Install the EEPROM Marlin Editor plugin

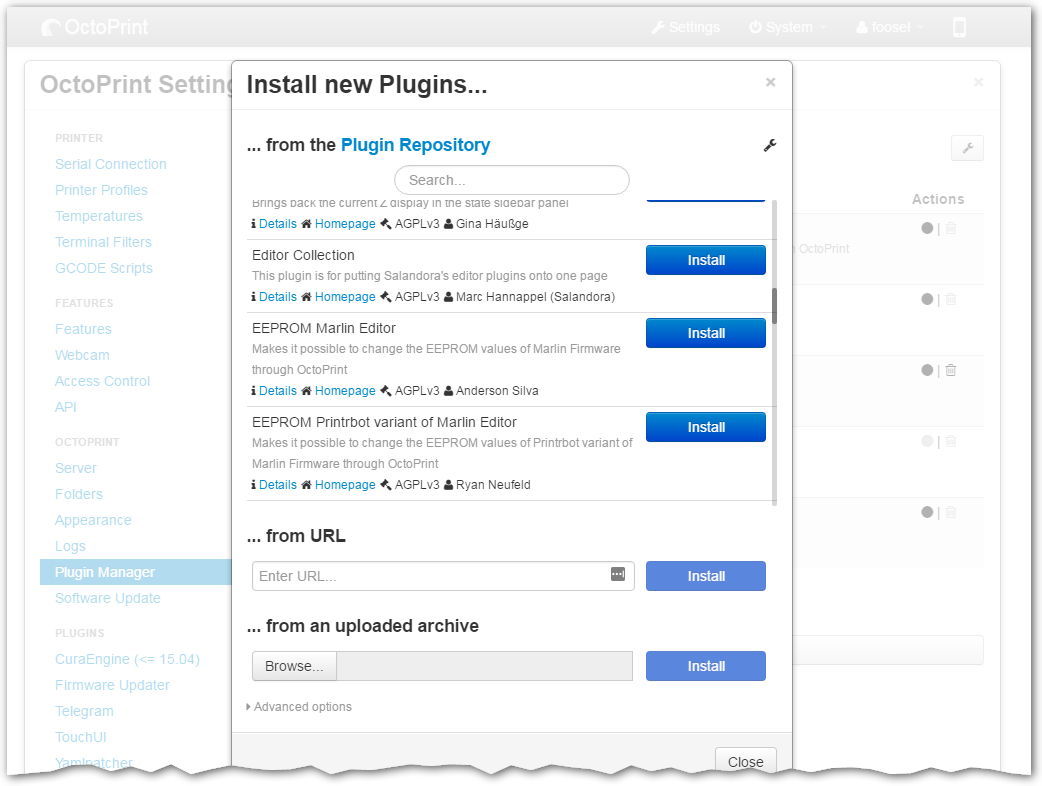705,333
